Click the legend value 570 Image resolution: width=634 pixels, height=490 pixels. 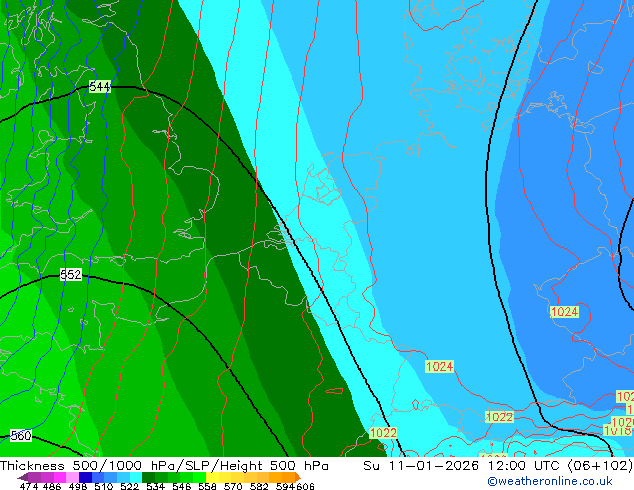coord(233,486)
